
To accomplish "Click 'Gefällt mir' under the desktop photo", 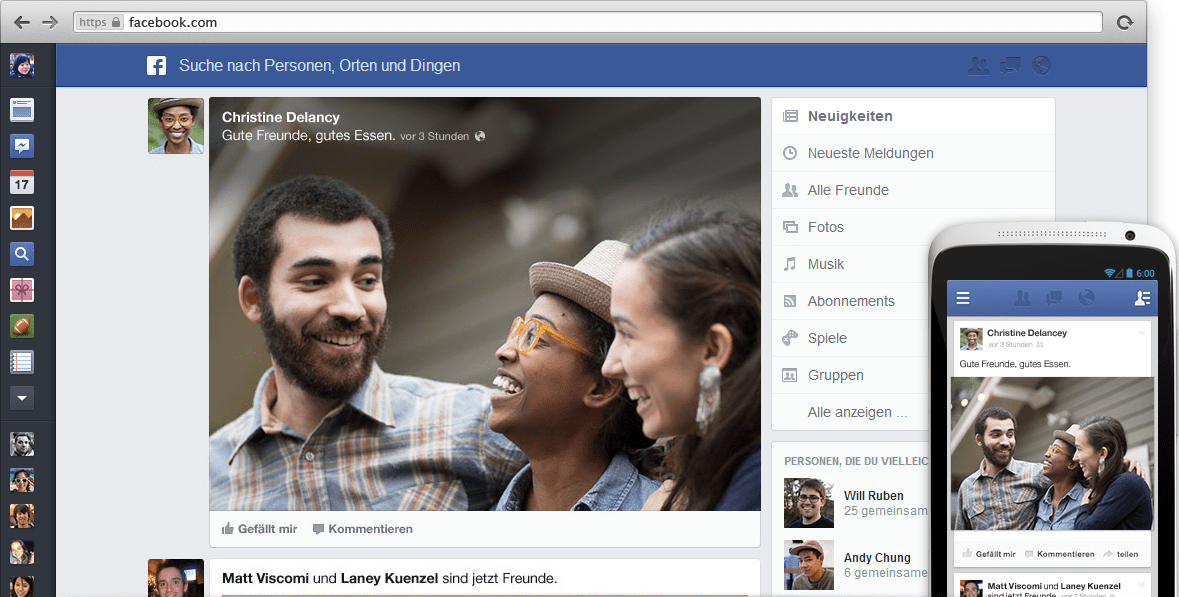I will 260,529.
